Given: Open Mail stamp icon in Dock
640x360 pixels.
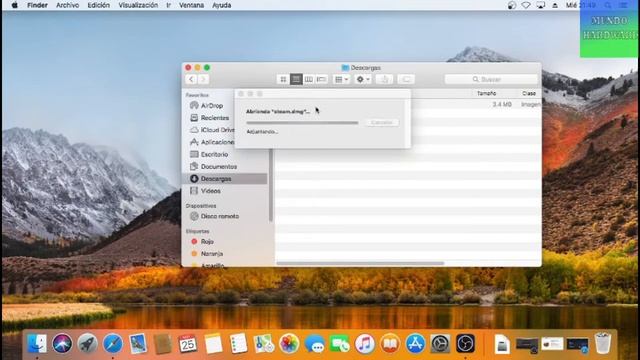Looking at the screenshot, I should tap(138, 344).
